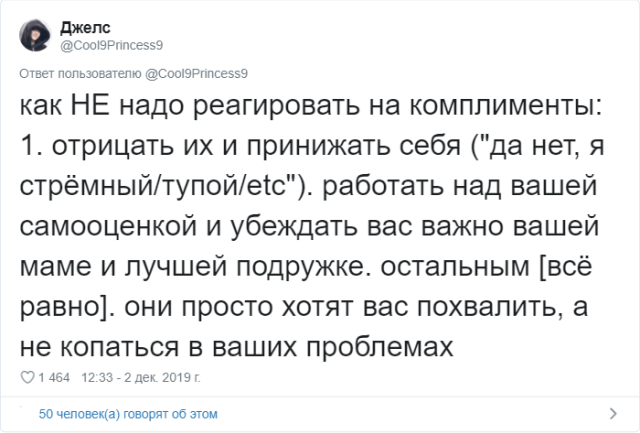This screenshot has width=640, height=433.
Task: Open Джелс profile via avatar picture
Action: coord(35,36)
